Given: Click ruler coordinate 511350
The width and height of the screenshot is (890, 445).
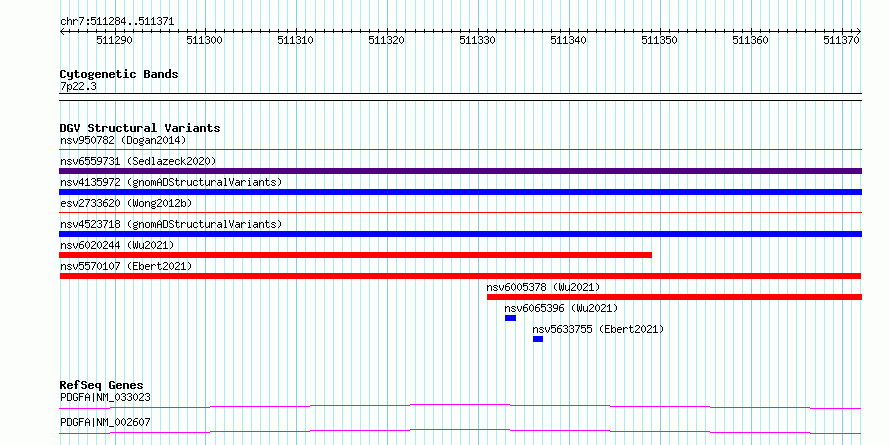Looking at the screenshot, I should [x=660, y=40].
